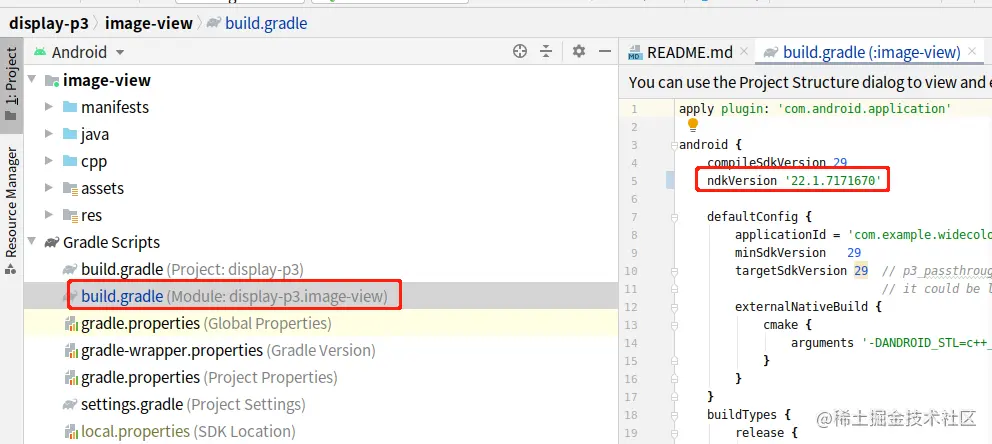Collapse the image-view module node

click(32, 80)
